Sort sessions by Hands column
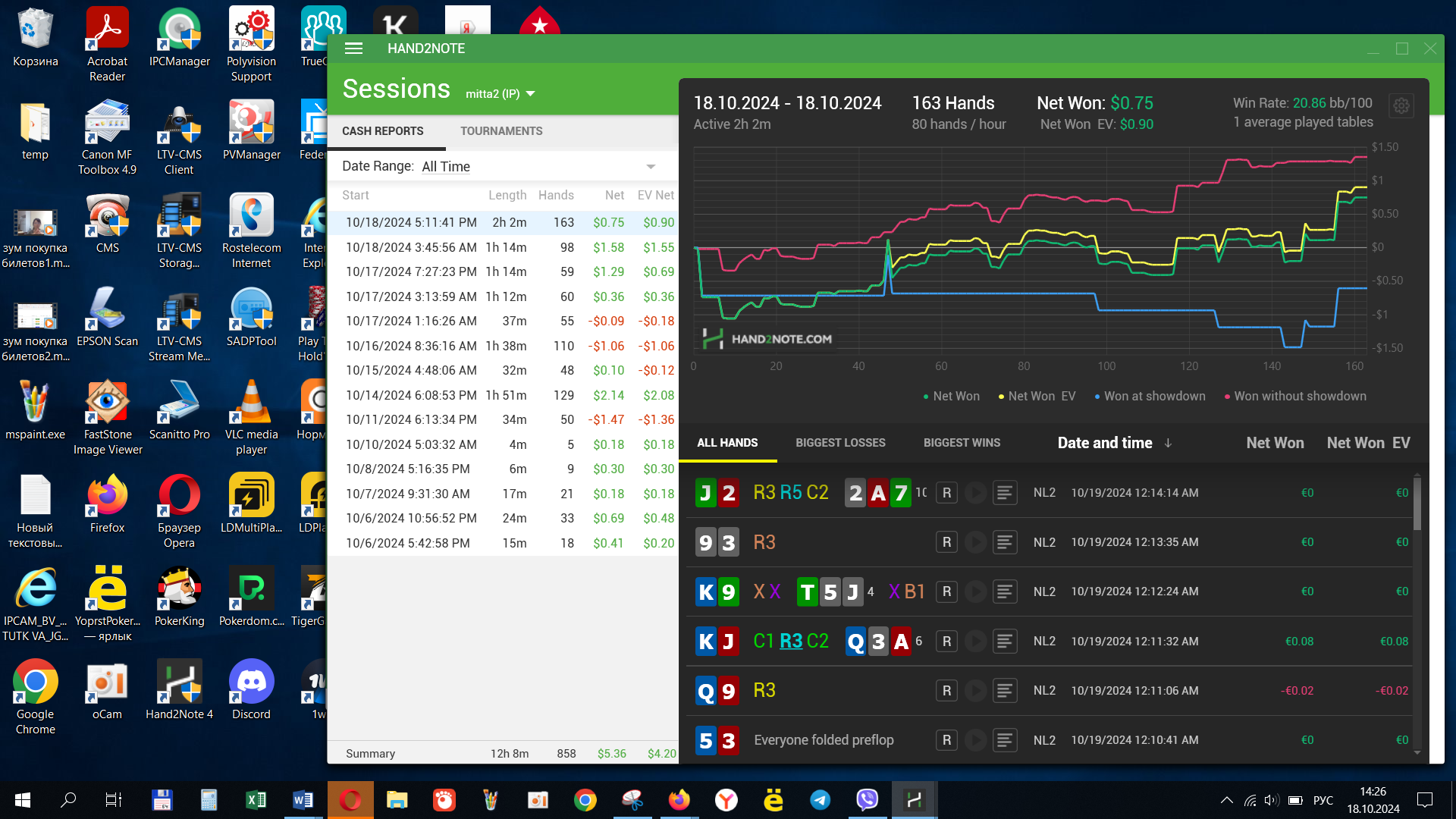Image resolution: width=1456 pixels, height=819 pixels. (556, 196)
